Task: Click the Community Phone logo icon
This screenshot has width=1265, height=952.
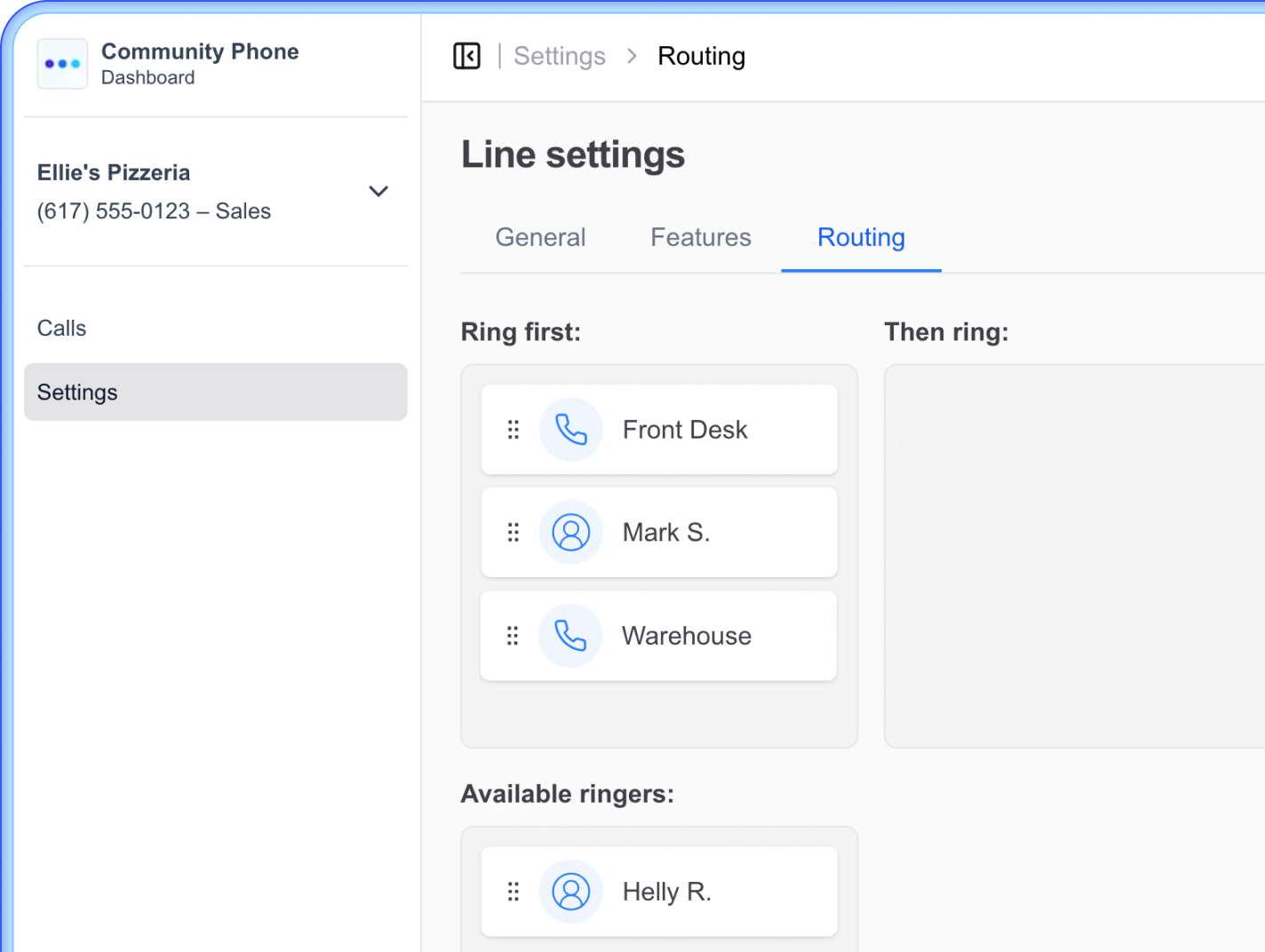Action: [62, 64]
